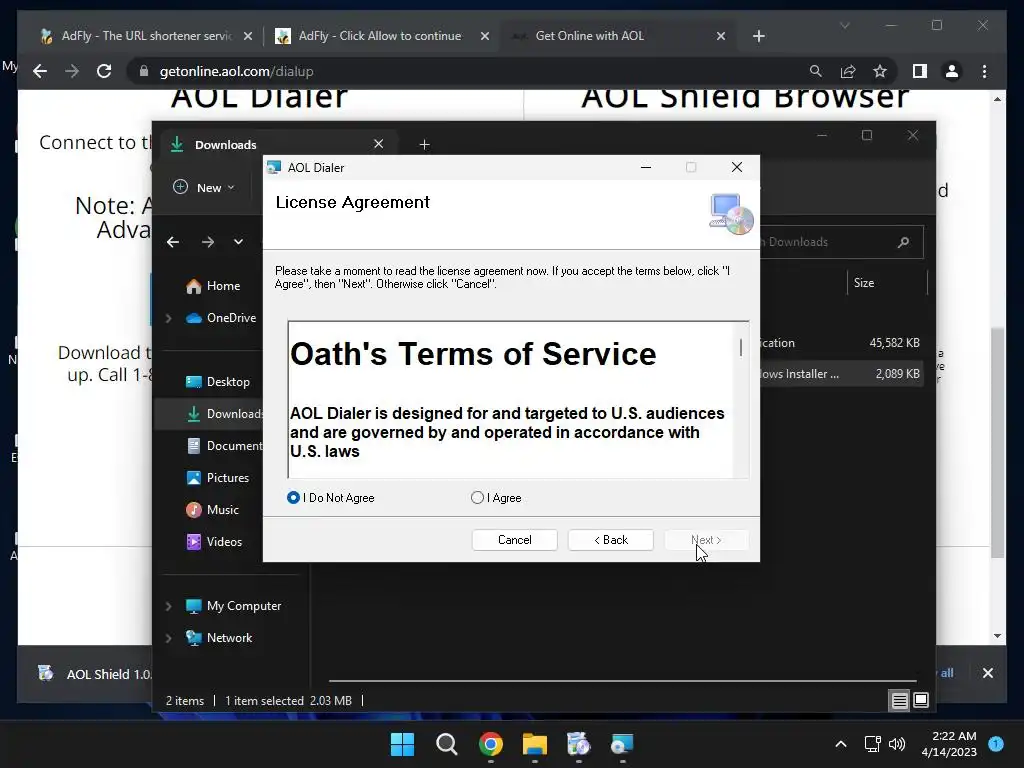This screenshot has height=768, width=1024.
Task: Show hidden system tray icons
Action: point(841,744)
